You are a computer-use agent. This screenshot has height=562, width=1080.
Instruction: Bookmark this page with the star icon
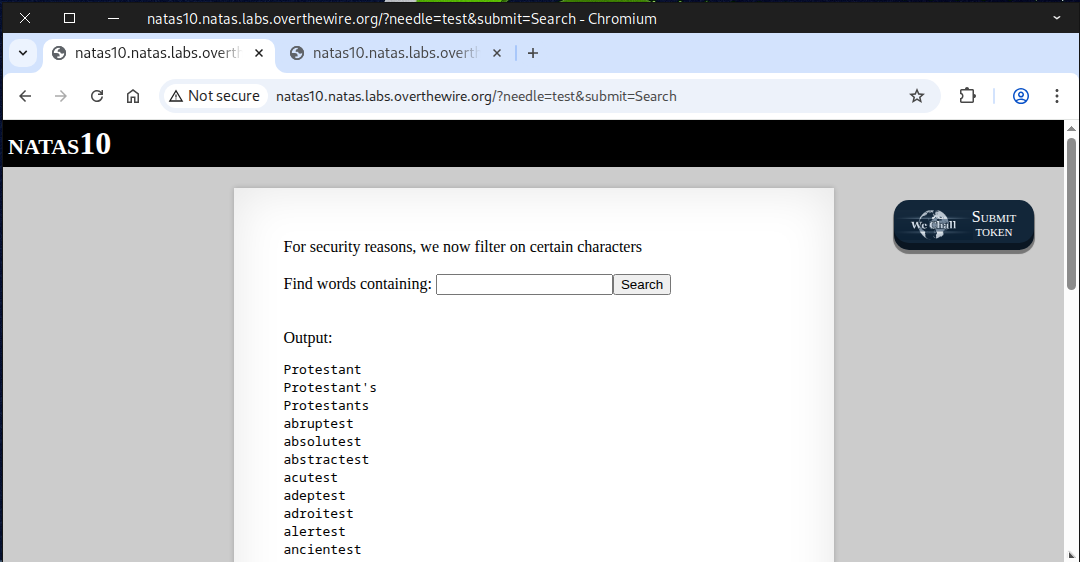(x=916, y=96)
